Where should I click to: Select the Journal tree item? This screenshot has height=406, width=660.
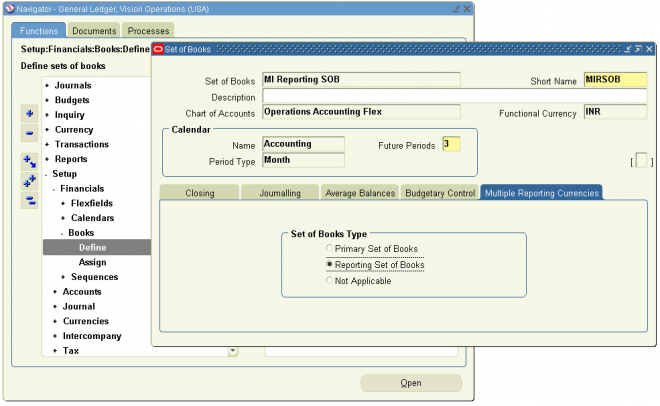(79, 306)
